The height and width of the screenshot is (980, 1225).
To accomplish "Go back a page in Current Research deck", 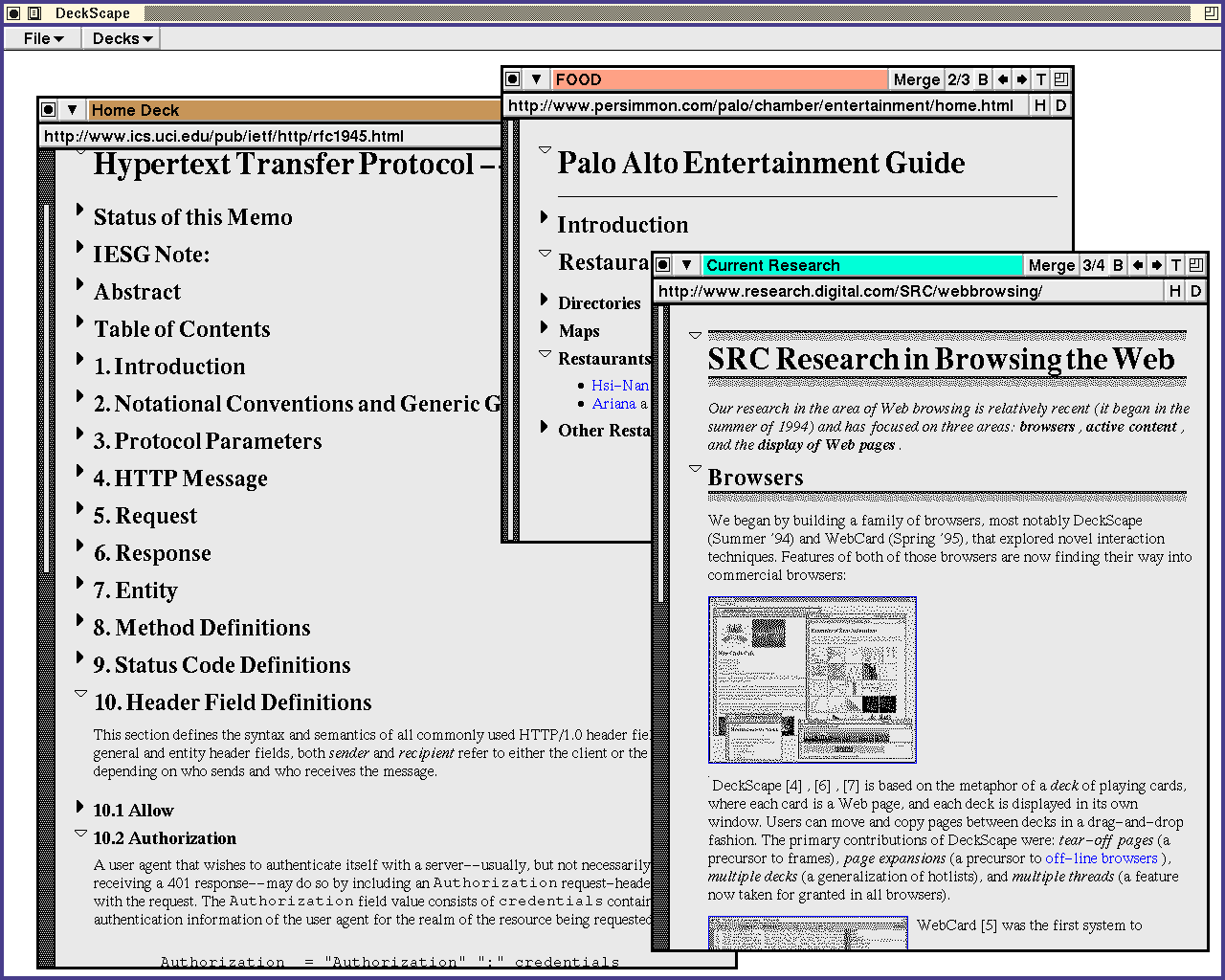I will point(1137,265).
